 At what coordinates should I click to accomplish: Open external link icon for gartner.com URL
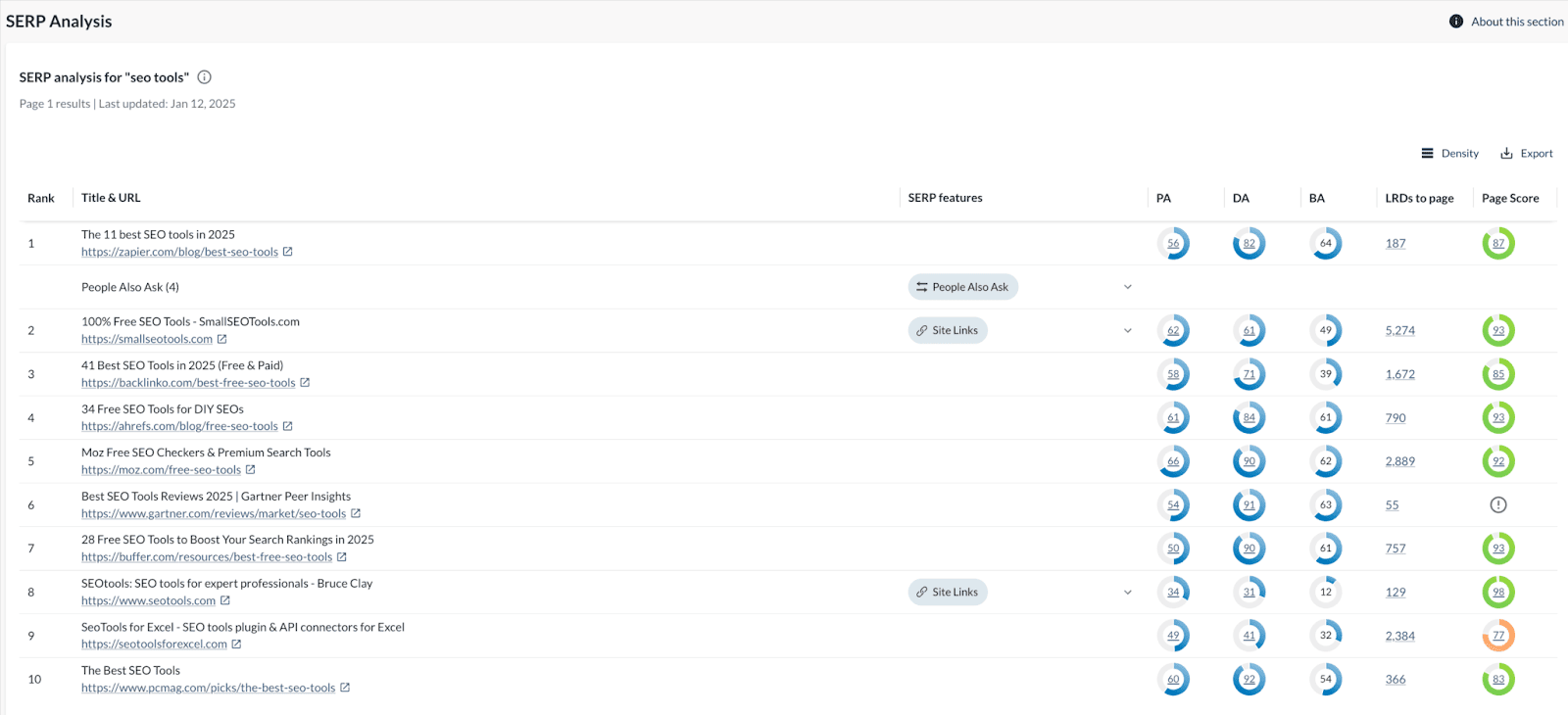(x=356, y=513)
